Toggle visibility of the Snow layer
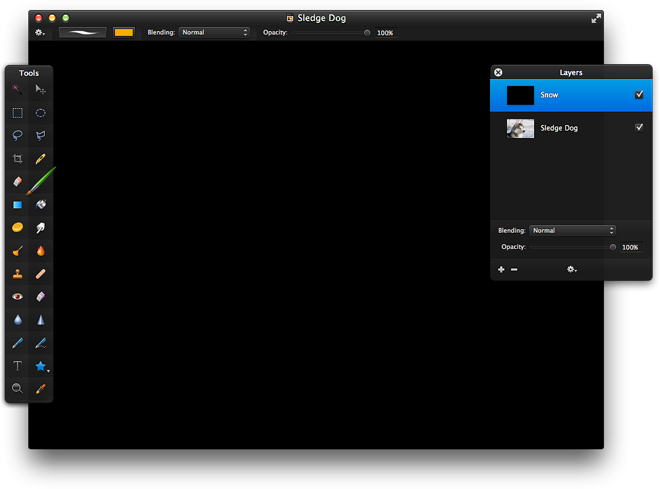The height and width of the screenshot is (489, 660). point(639,94)
